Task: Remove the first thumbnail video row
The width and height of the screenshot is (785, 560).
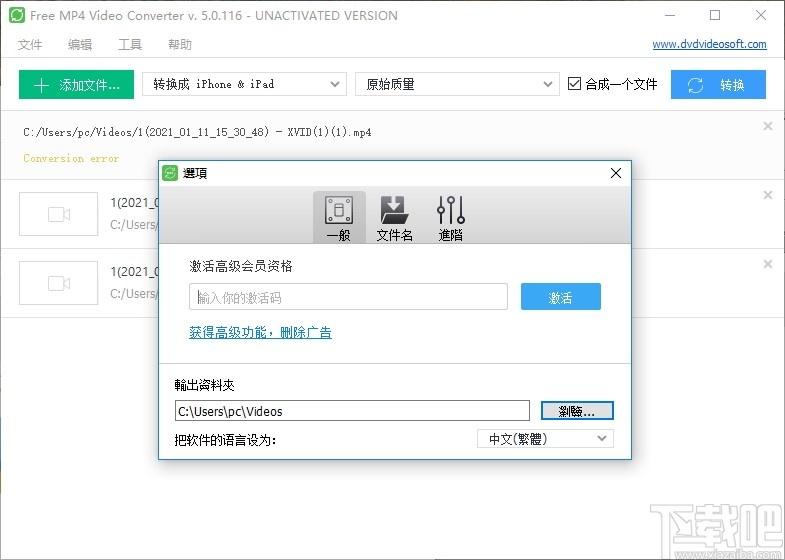Action: [x=767, y=195]
